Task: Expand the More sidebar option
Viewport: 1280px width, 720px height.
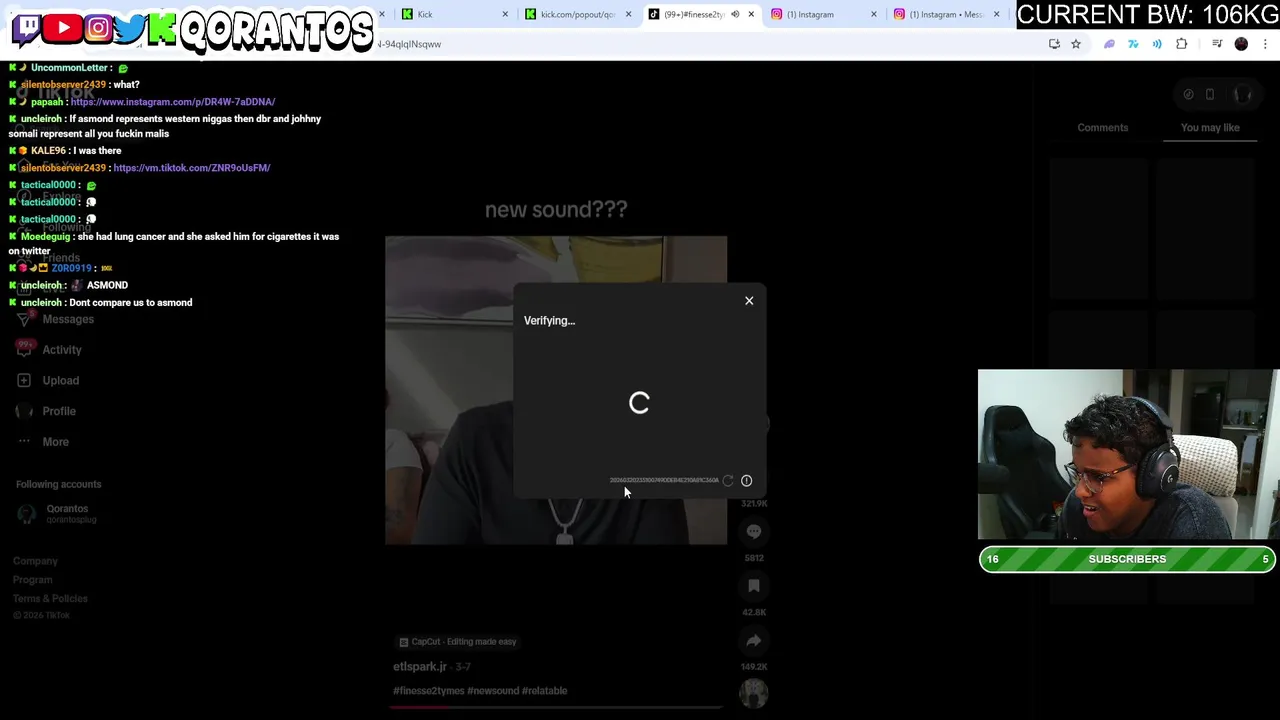Action: pos(56,442)
